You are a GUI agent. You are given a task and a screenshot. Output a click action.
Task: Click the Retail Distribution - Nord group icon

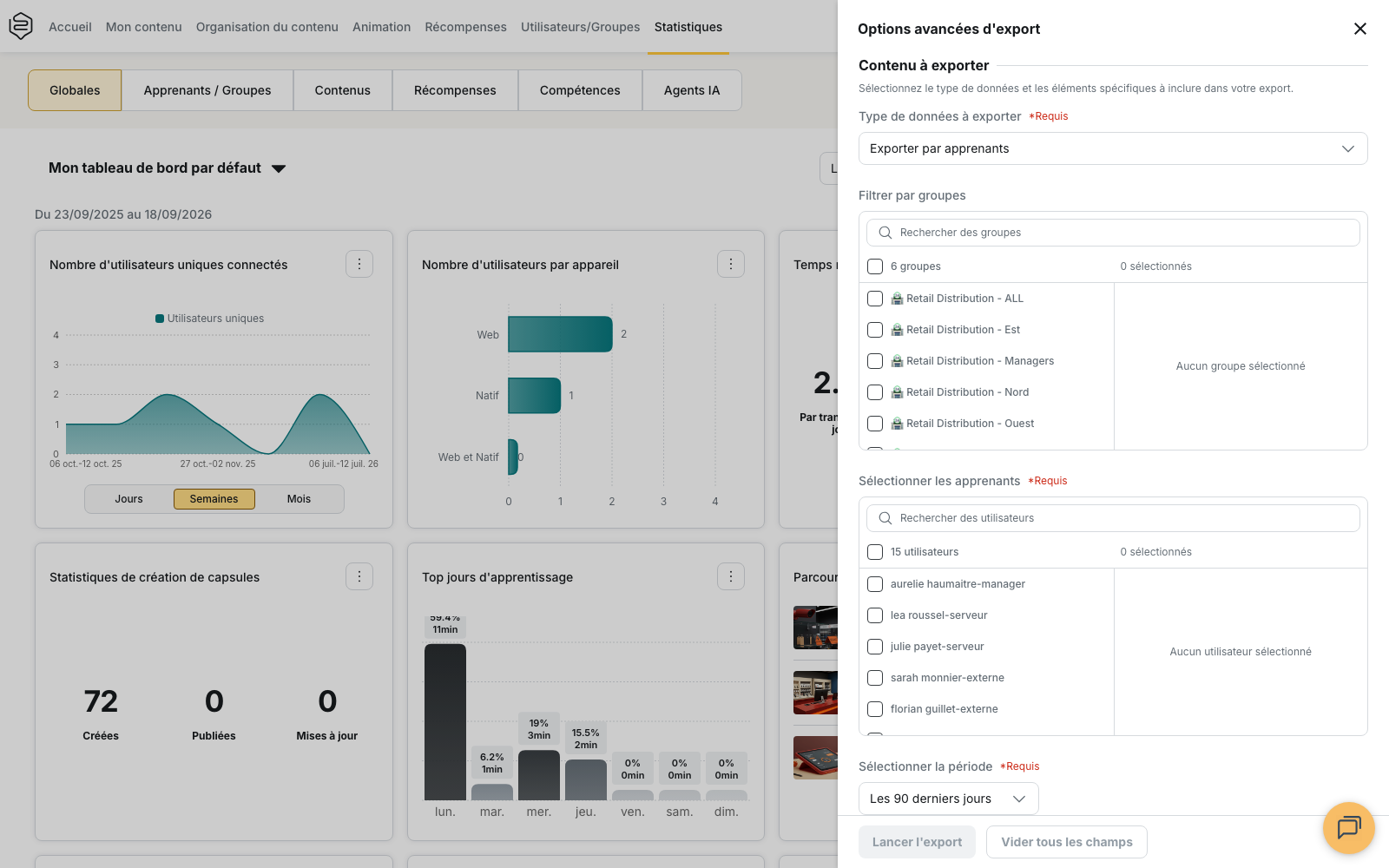click(897, 392)
